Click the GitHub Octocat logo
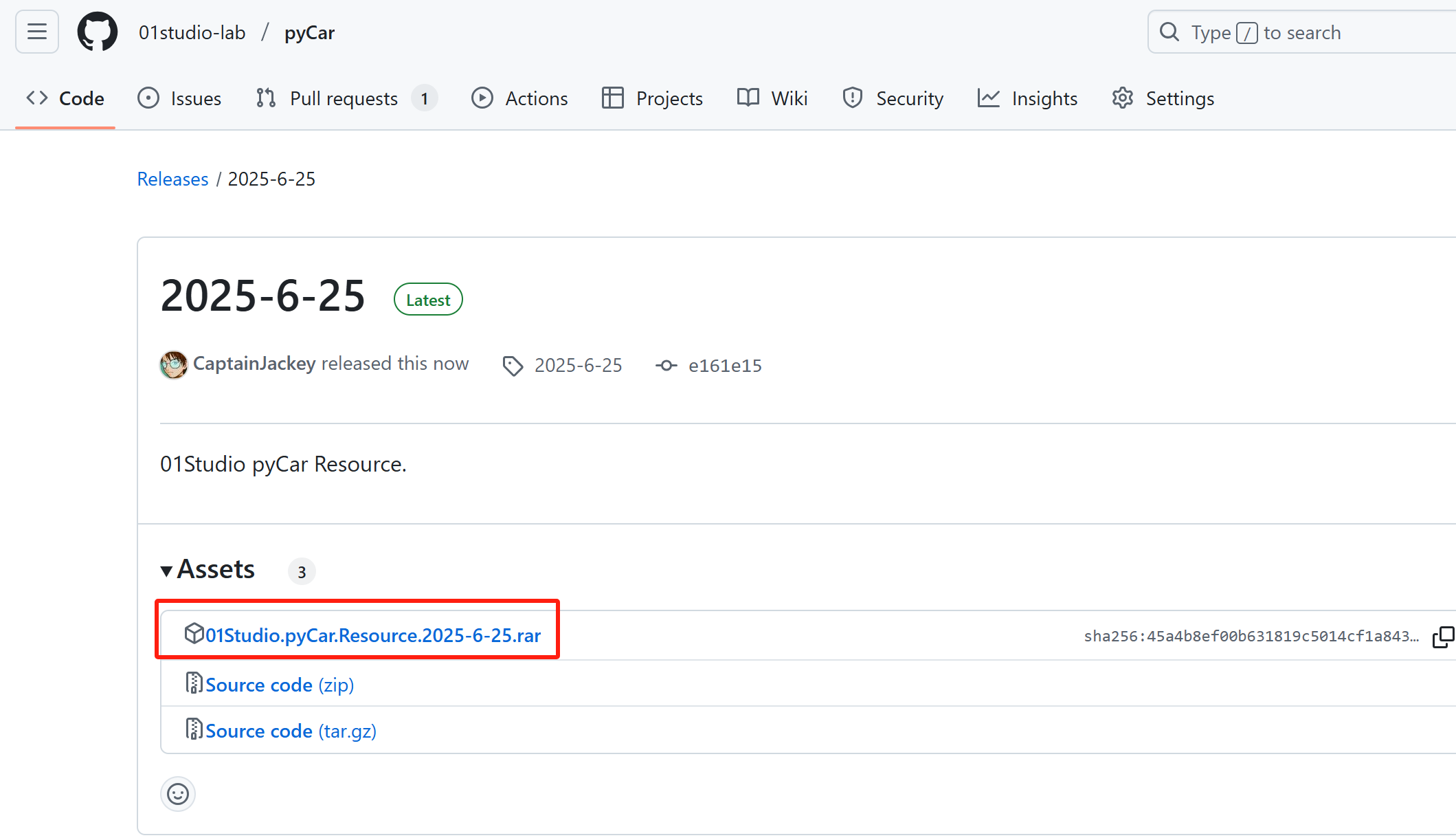 coord(97,32)
